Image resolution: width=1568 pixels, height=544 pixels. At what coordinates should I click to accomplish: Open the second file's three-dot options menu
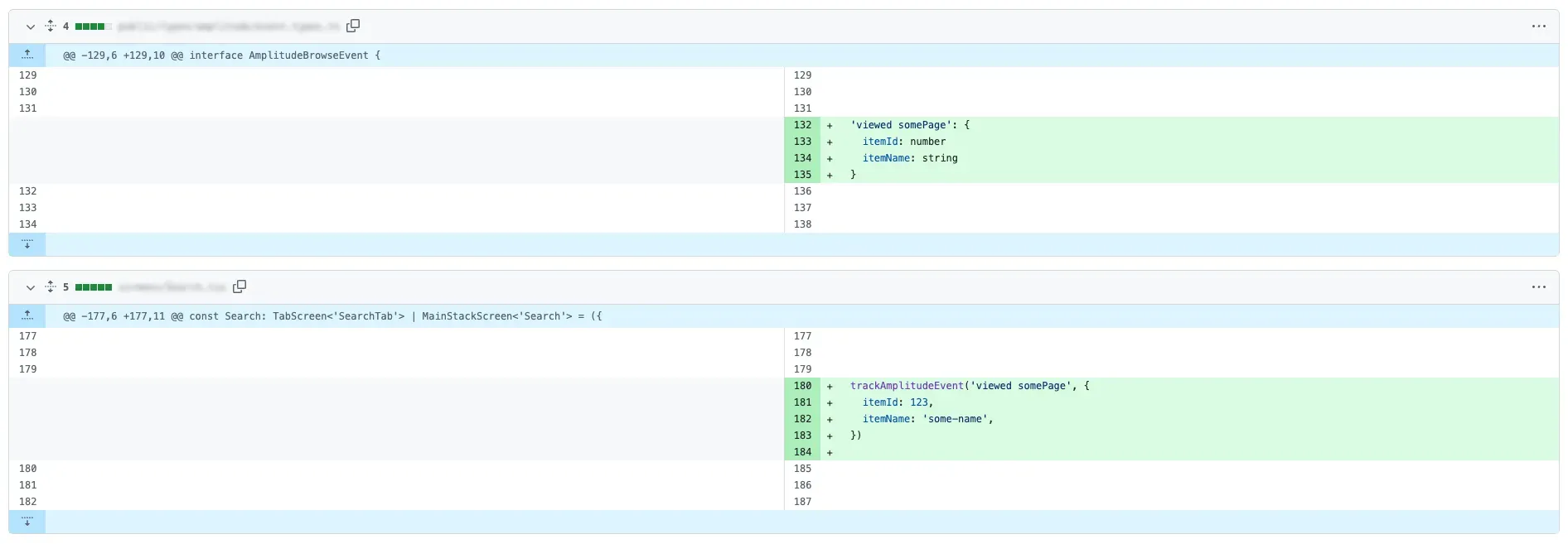(x=1539, y=287)
